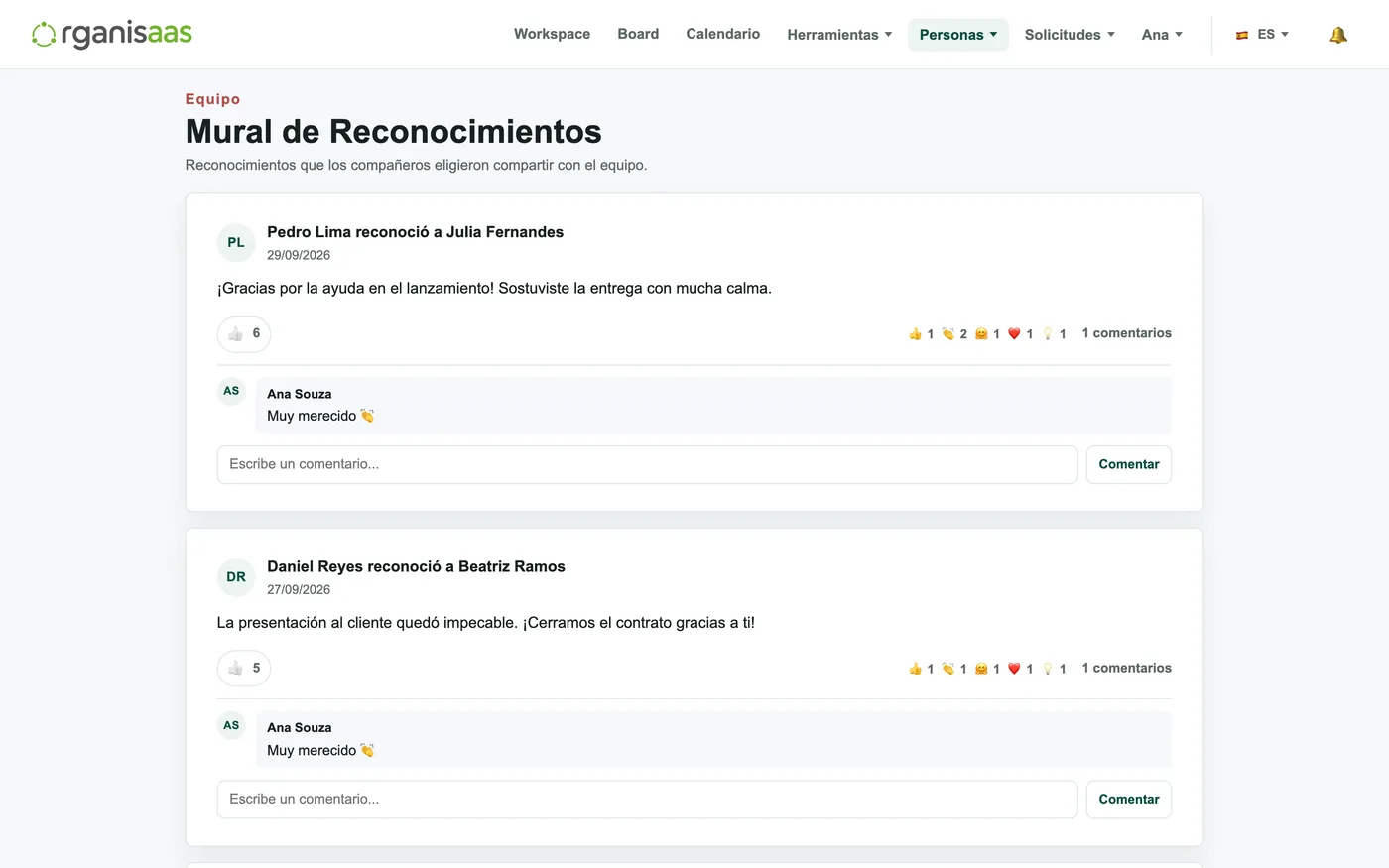Open the Calendario page

(723, 34)
